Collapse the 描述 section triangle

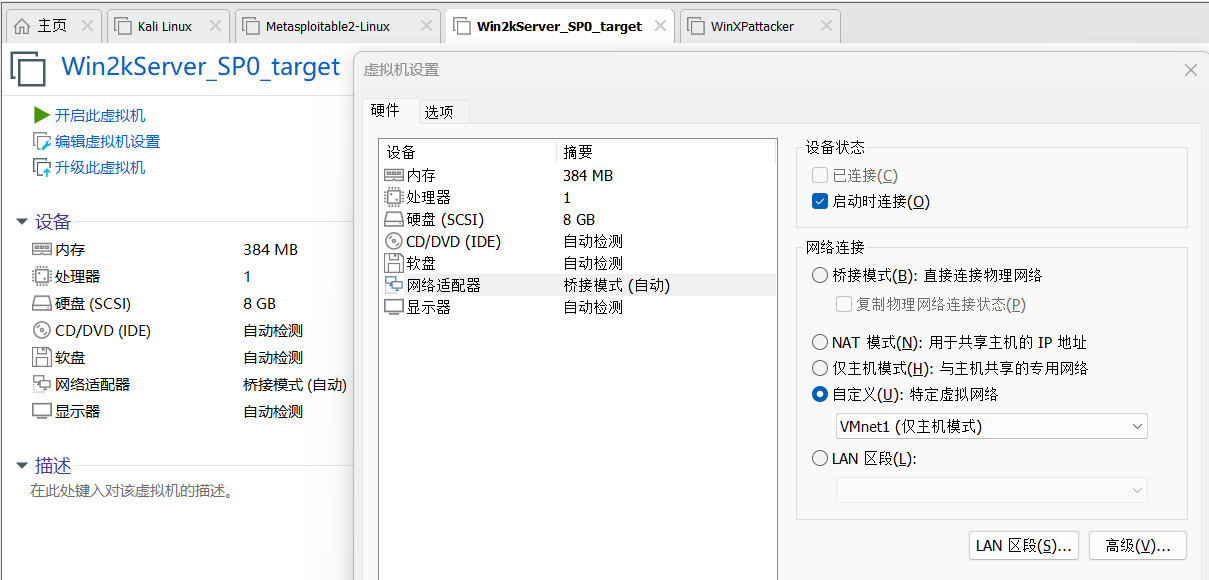(22, 466)
